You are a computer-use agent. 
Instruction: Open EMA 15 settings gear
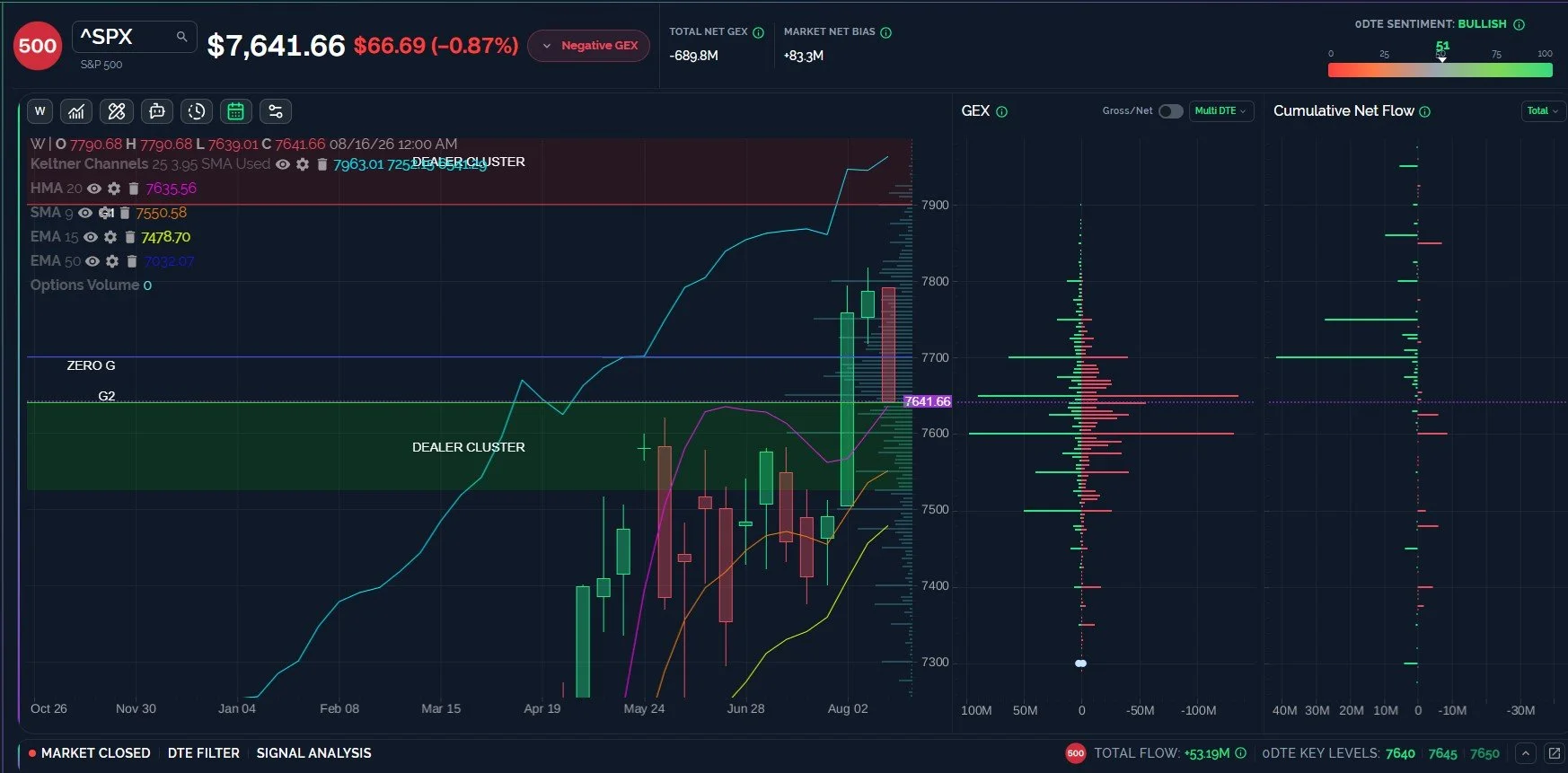[x=110, y=237]
